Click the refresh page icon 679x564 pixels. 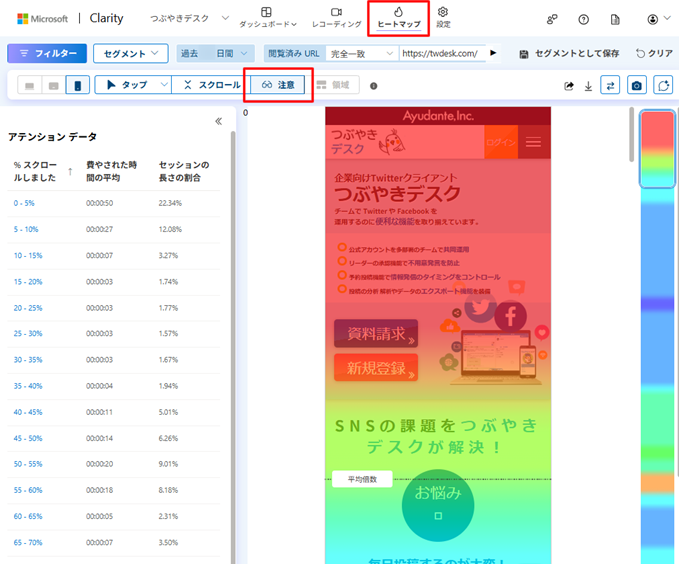point(663,85)
